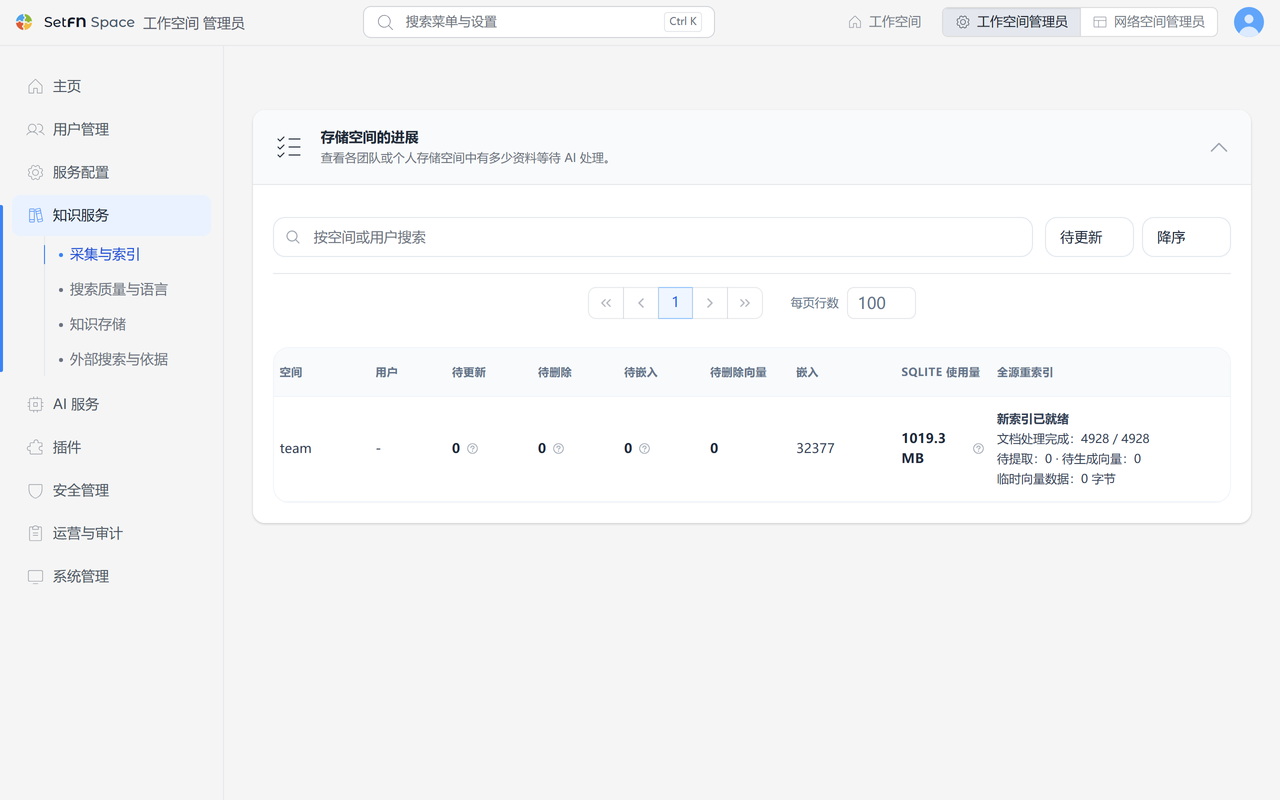This screenshot has width=1280, height=800.
Task: Click the chip icon beside AI 服务
Action: [35, 404]
